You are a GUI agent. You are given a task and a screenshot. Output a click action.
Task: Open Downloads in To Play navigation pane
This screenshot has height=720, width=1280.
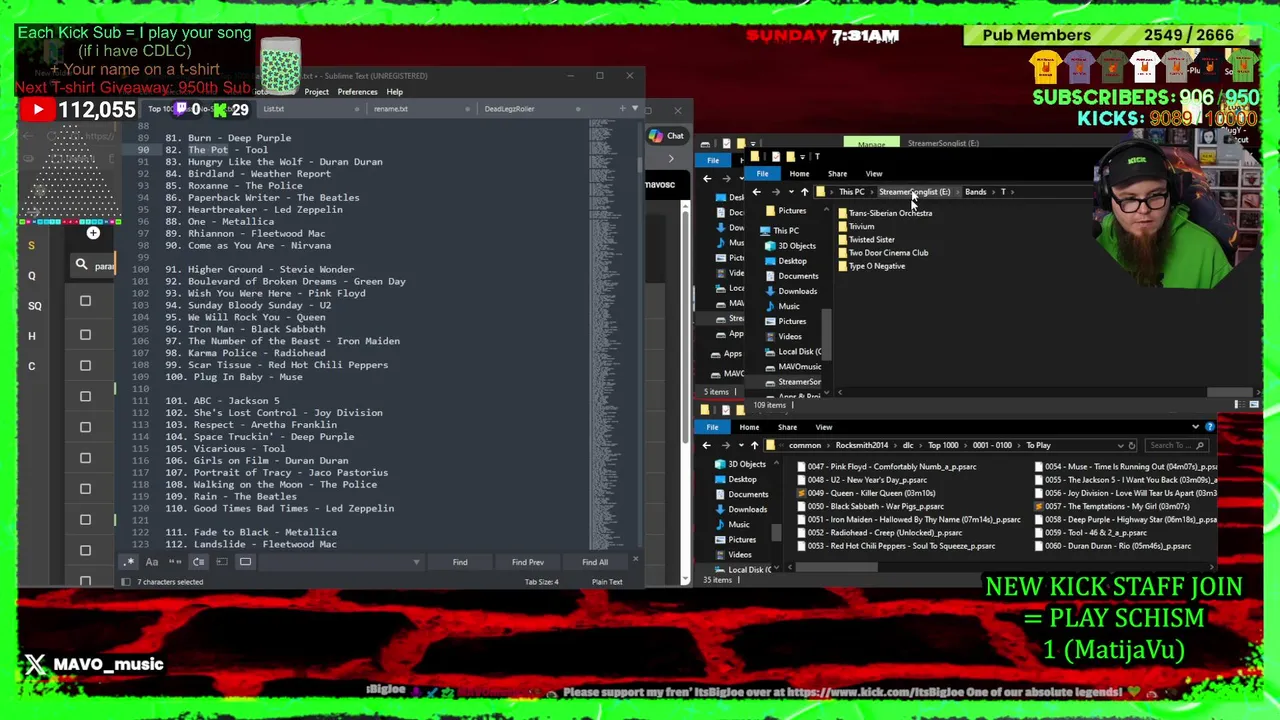(x=739, y=509)
